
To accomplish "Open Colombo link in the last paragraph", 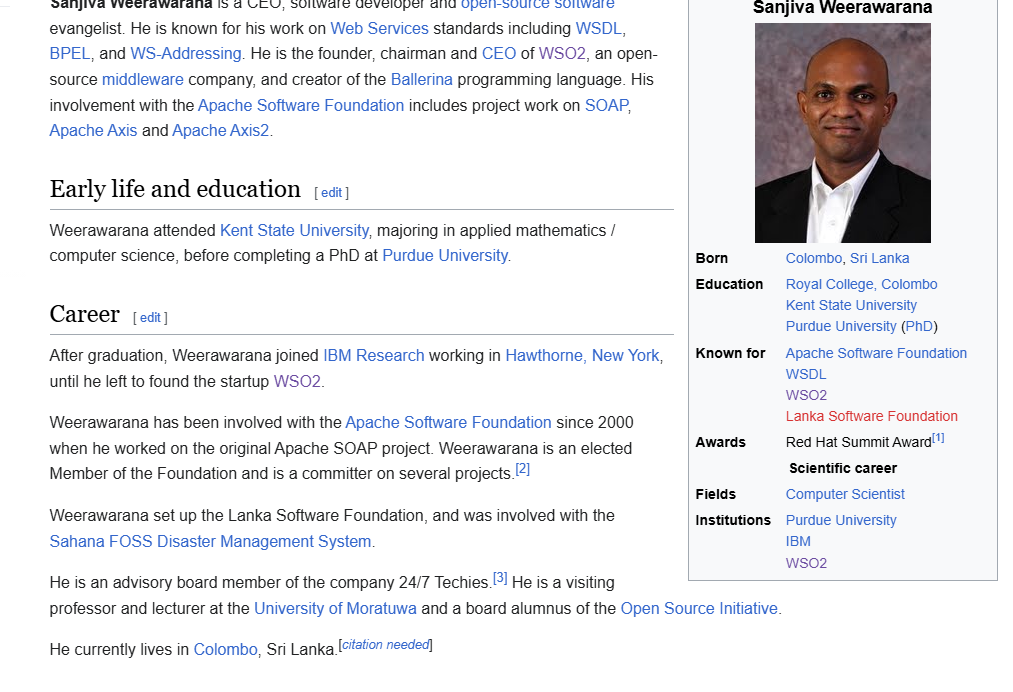I will click(x=225, y=649).
